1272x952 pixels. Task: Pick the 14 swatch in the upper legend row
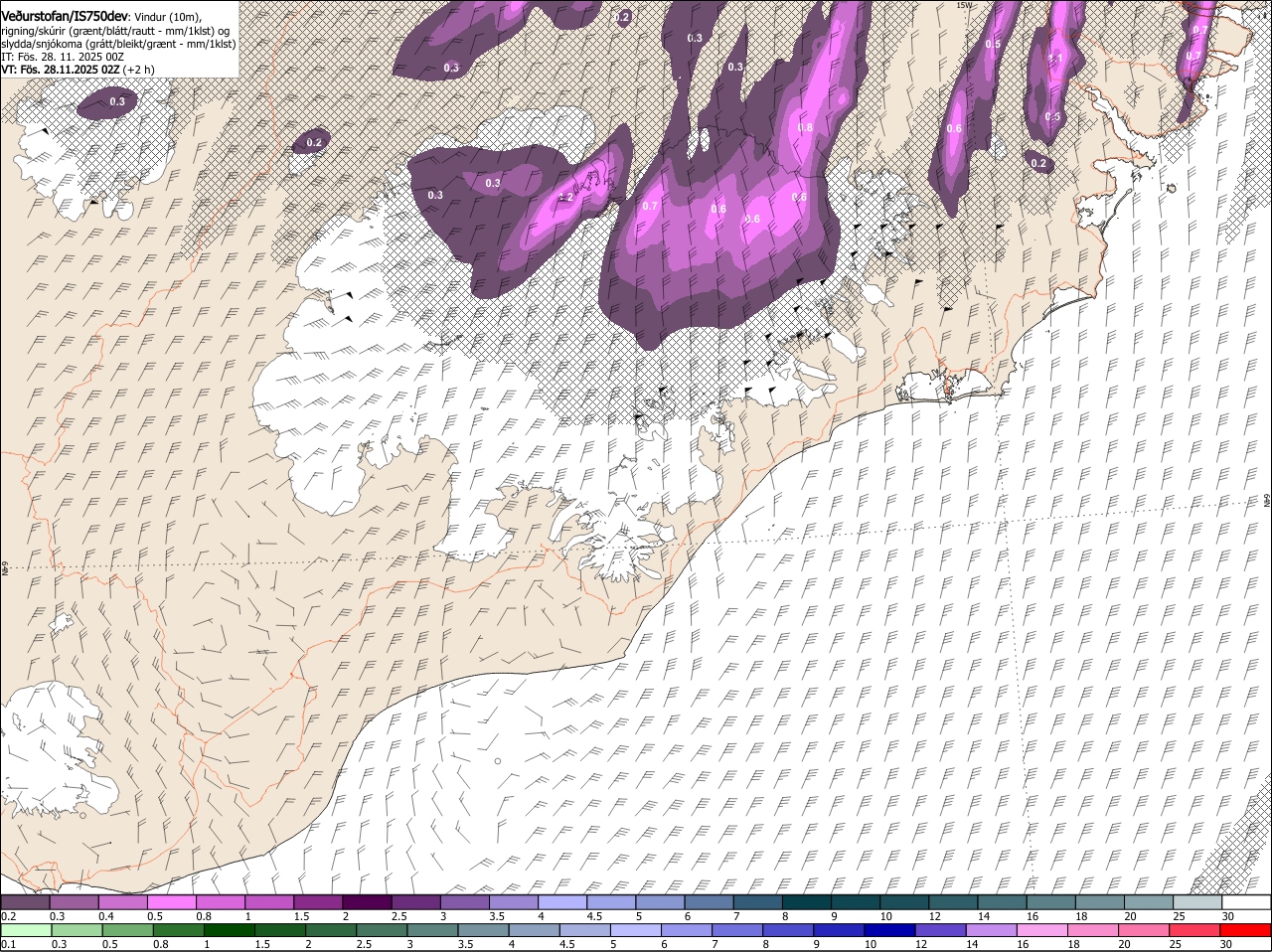click(x=1002, y=901)
